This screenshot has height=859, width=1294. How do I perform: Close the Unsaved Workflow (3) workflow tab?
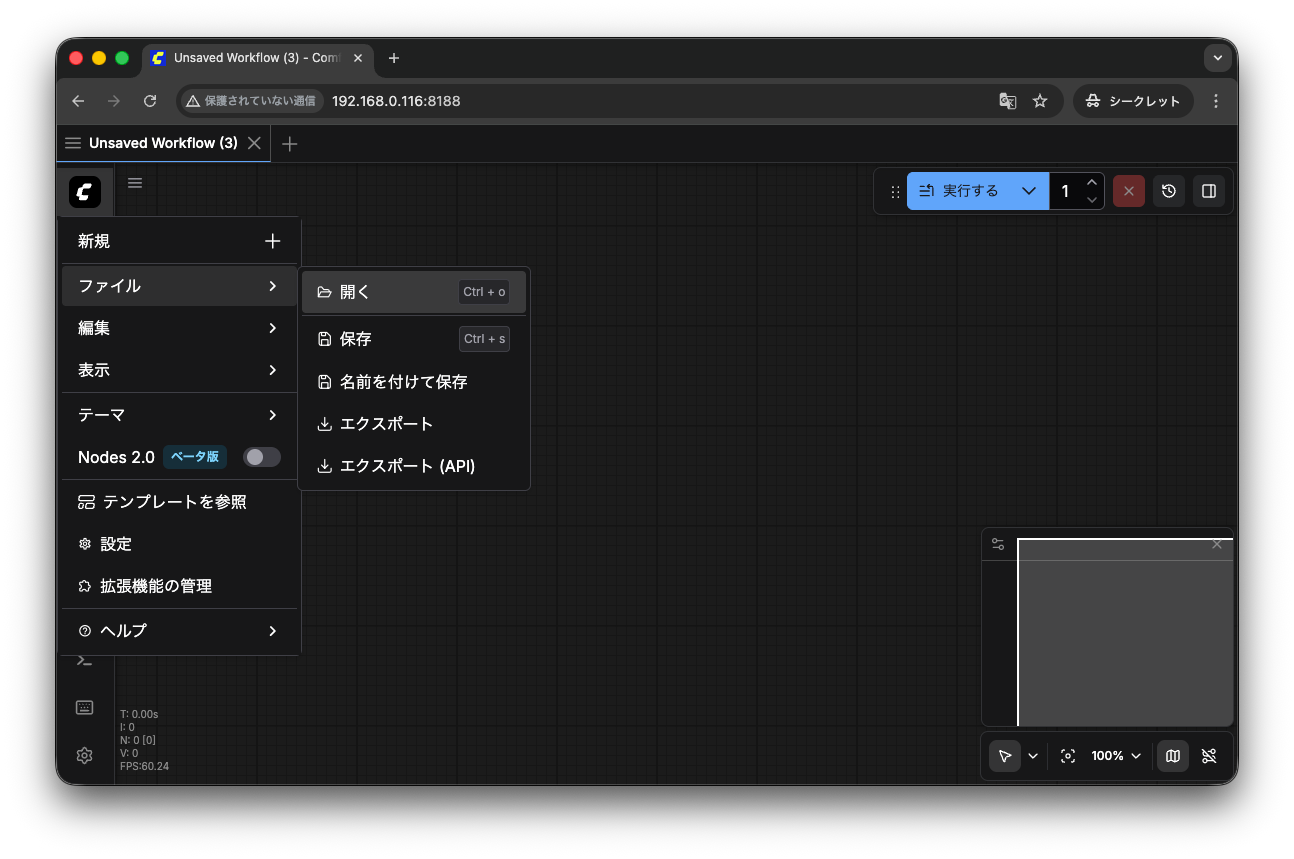pyautogui.click(x=254, y=143)
